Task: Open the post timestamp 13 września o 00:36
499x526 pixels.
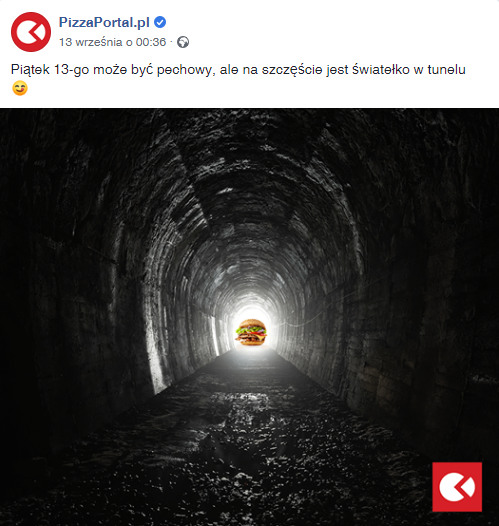Action: click(112, 42)
